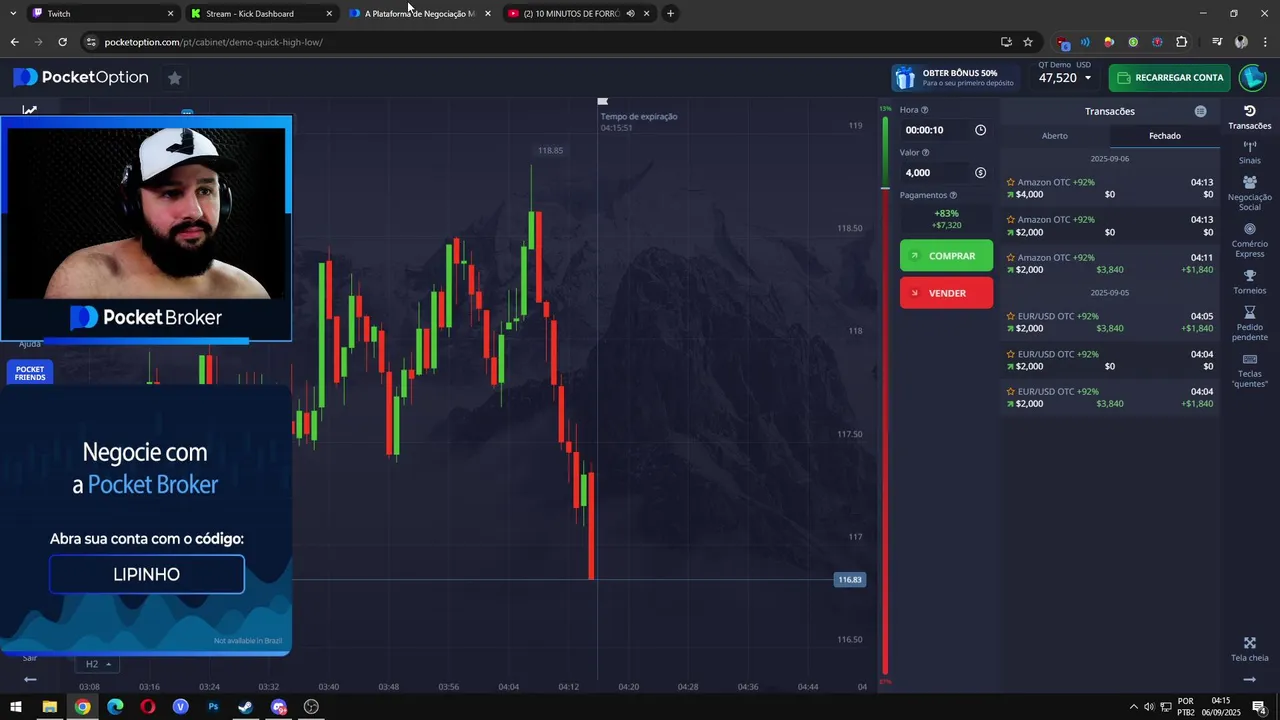Open File Explorer from taskbar

tap(49, 707)
